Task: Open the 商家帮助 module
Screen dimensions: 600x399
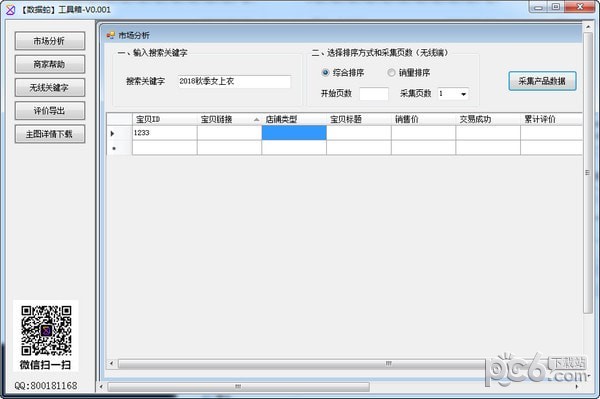Action: click(x=50, y=64)
